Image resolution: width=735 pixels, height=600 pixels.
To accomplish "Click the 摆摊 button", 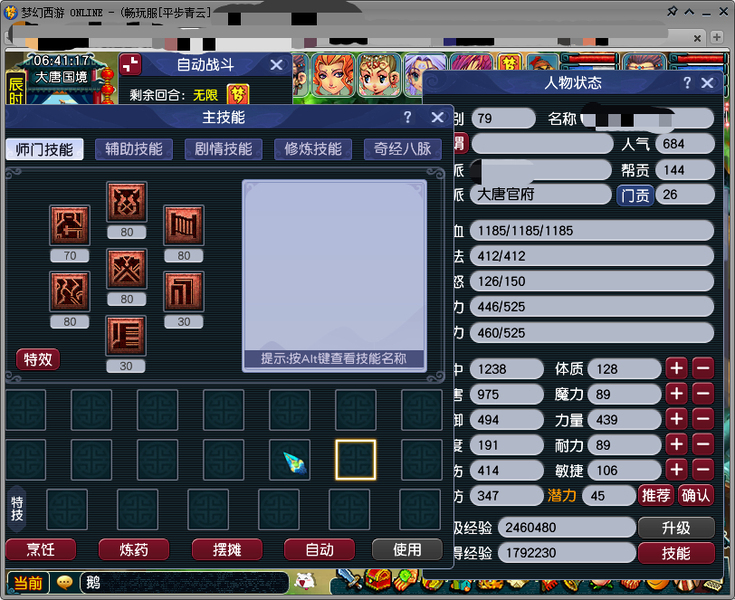I will point(227,549).
